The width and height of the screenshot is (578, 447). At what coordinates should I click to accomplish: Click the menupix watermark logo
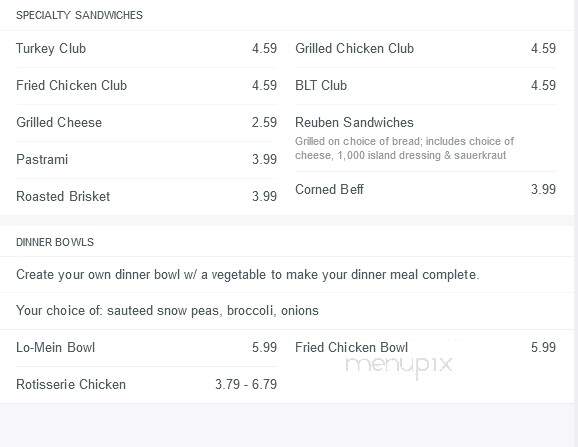point(398,366)
